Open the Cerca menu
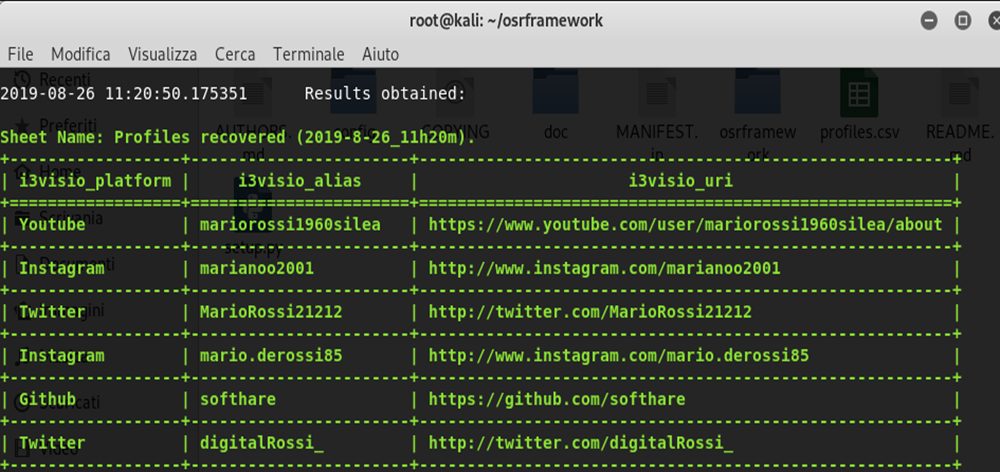The height and width of the screenshot is (472, 1000). (235, 54)
